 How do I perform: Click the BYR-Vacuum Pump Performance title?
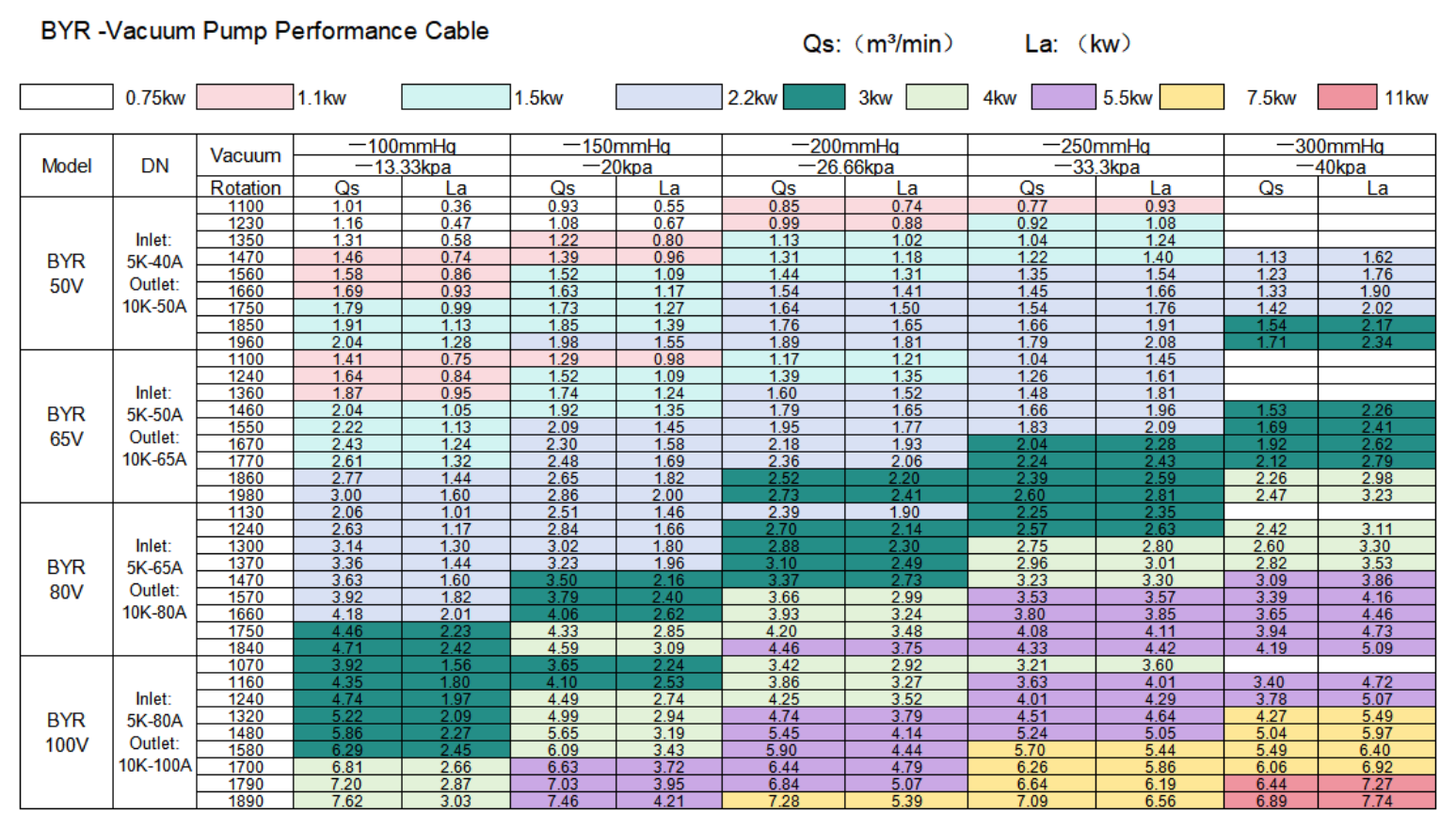click(x=264, y=31)
